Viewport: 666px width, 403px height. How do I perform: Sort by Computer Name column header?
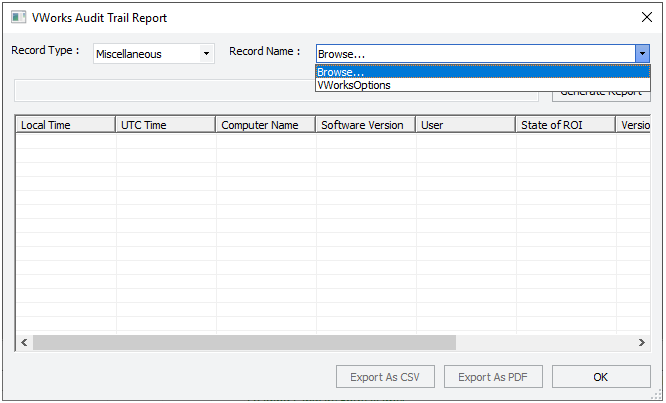point(265,125)
